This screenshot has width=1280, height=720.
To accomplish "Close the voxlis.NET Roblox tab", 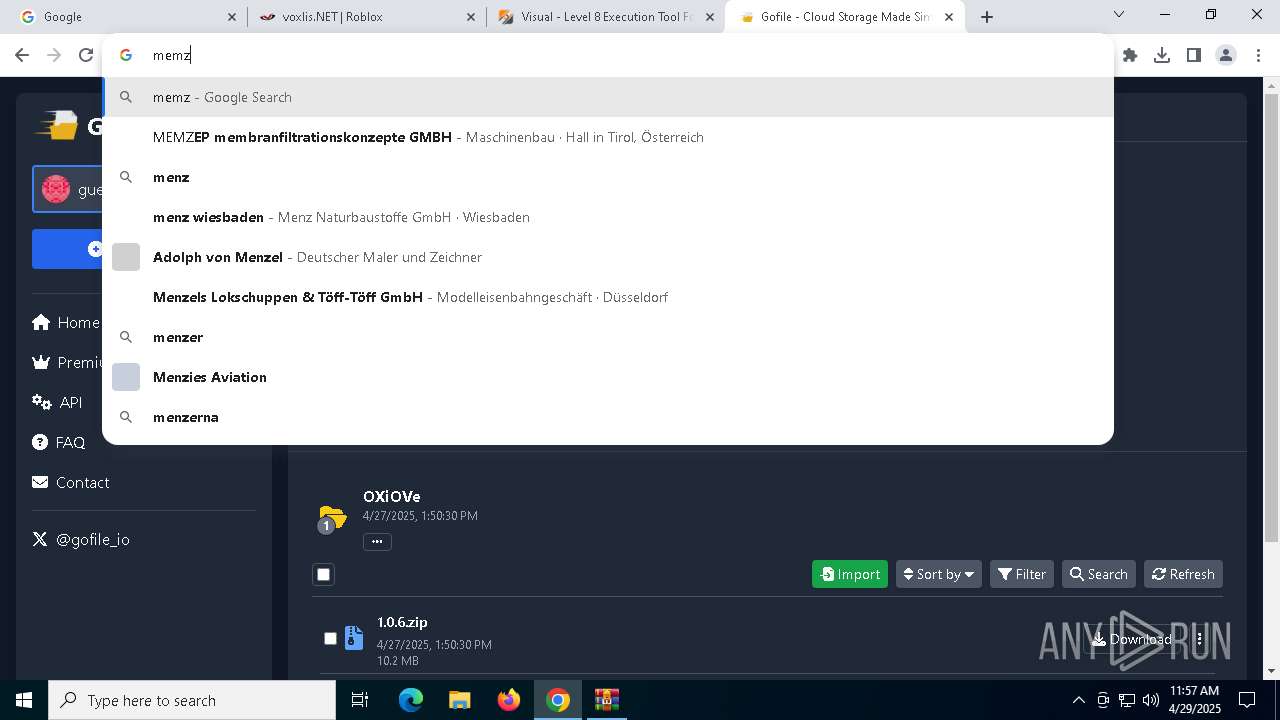I will [472, 17].
